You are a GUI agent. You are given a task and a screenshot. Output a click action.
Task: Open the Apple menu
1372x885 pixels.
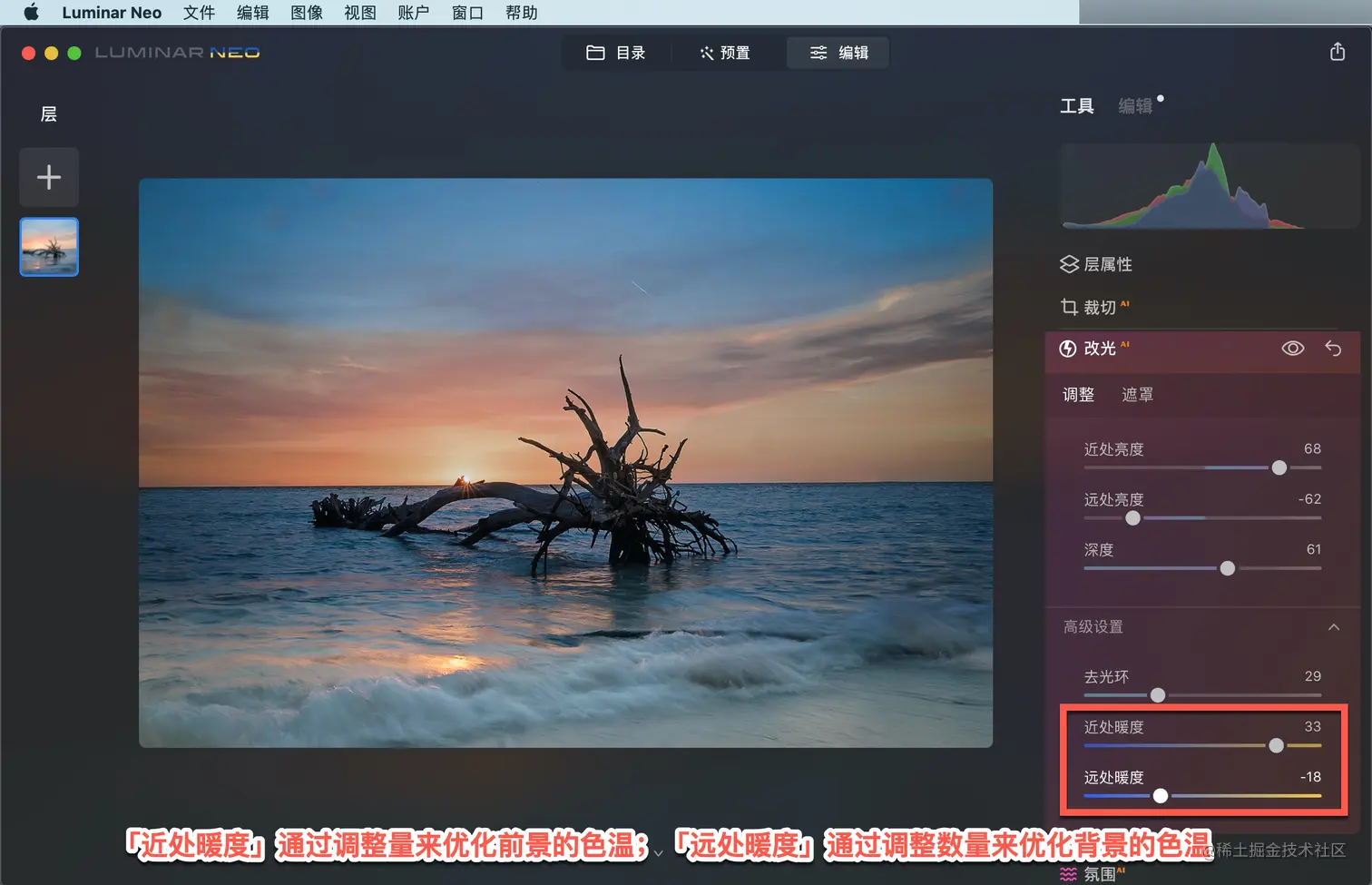tap(32, 13)
